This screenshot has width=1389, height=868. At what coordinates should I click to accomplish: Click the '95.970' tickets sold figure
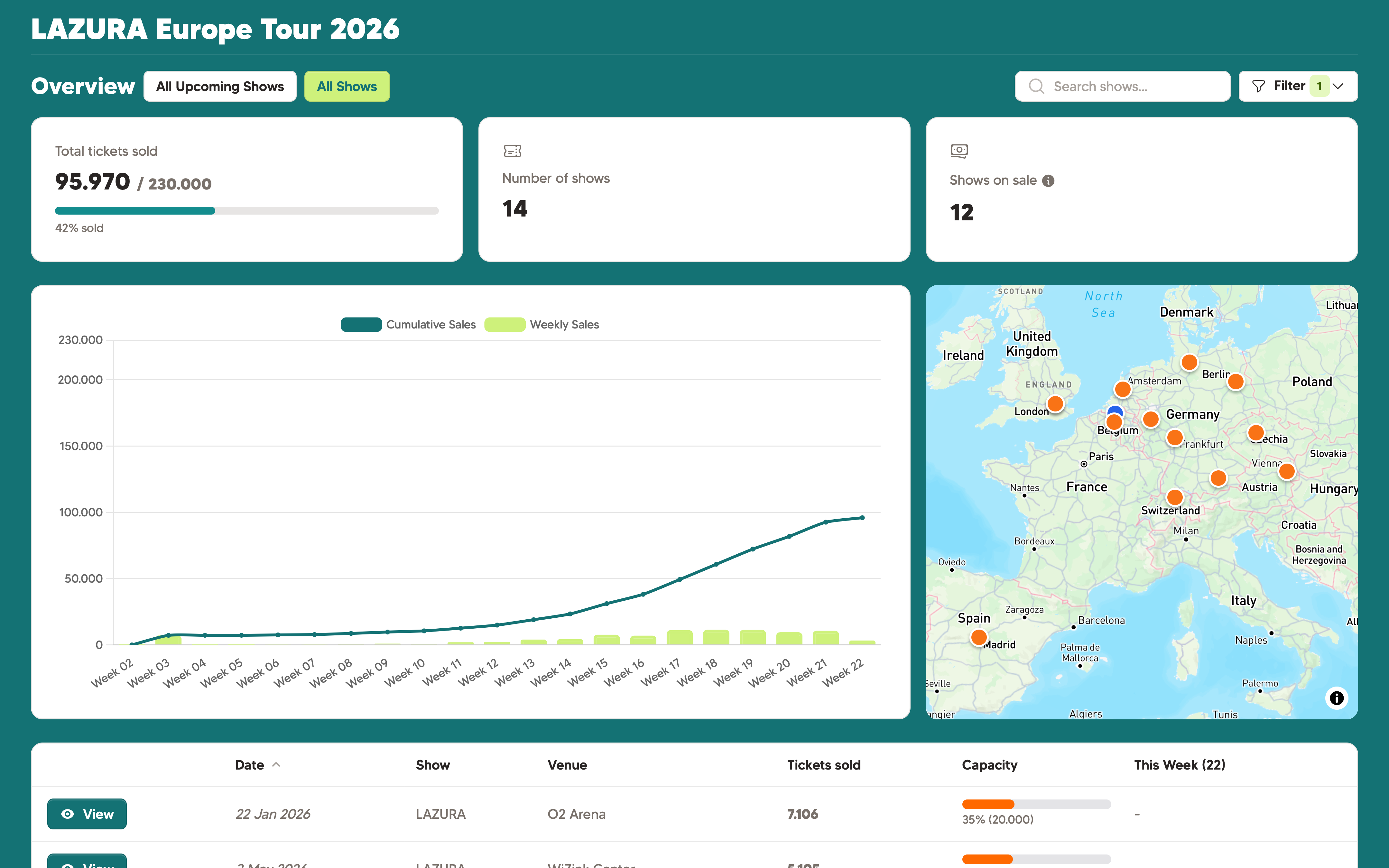(92, 182)
